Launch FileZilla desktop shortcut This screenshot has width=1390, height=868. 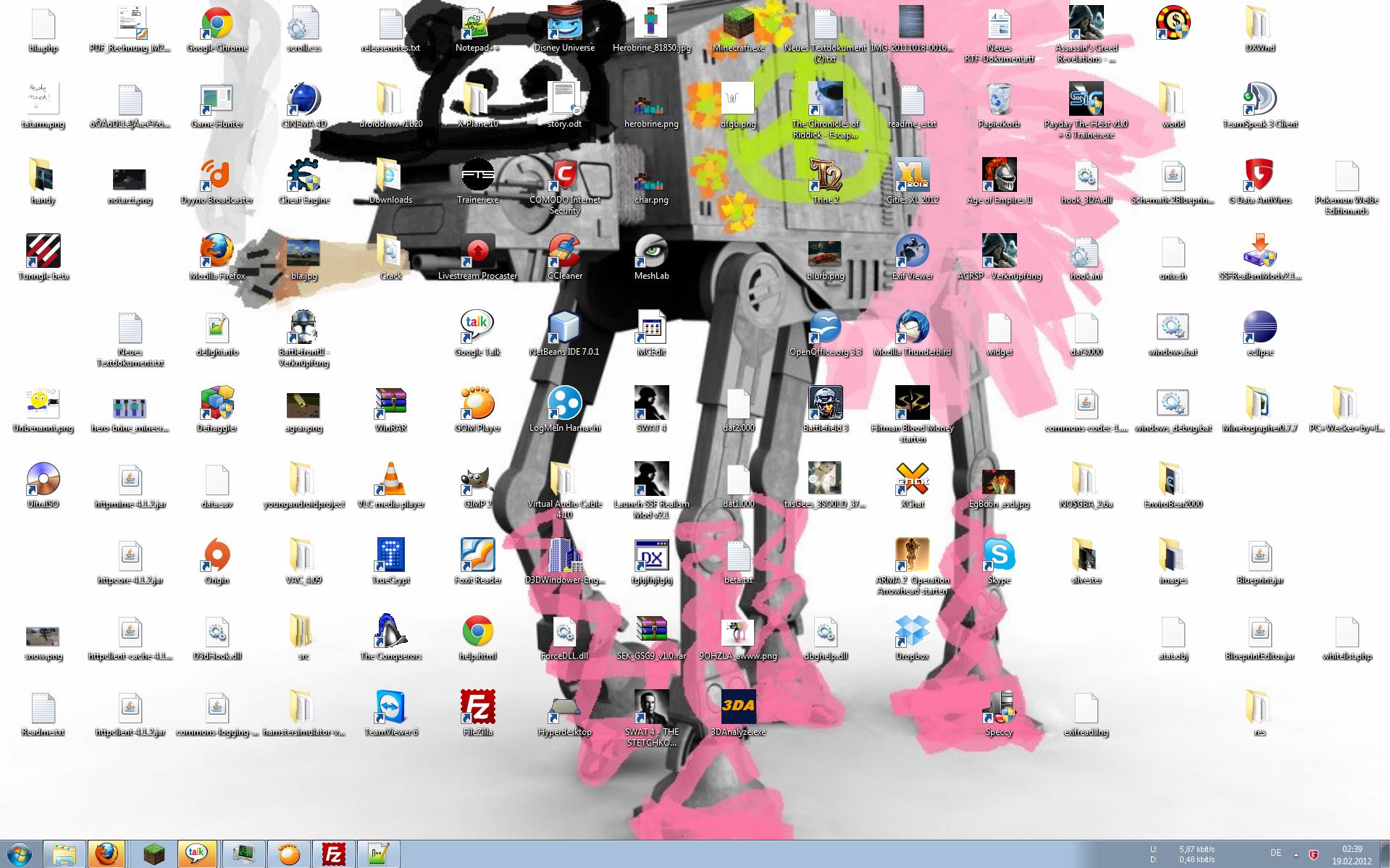click(477, 714)
